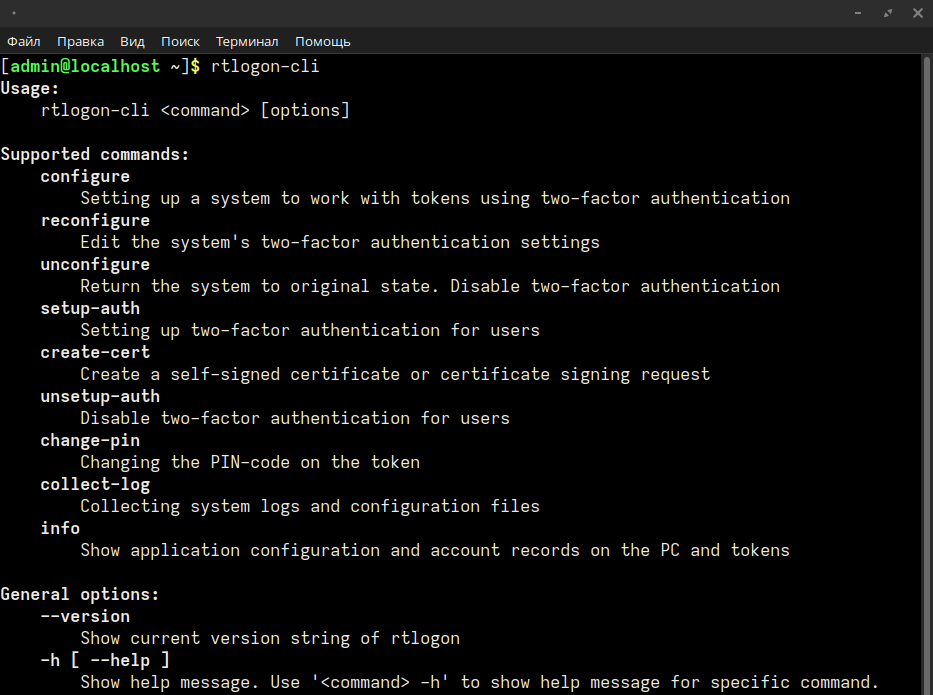Click the '--version' option text
This screenshot has width=933, height=695.
(85, 616)
